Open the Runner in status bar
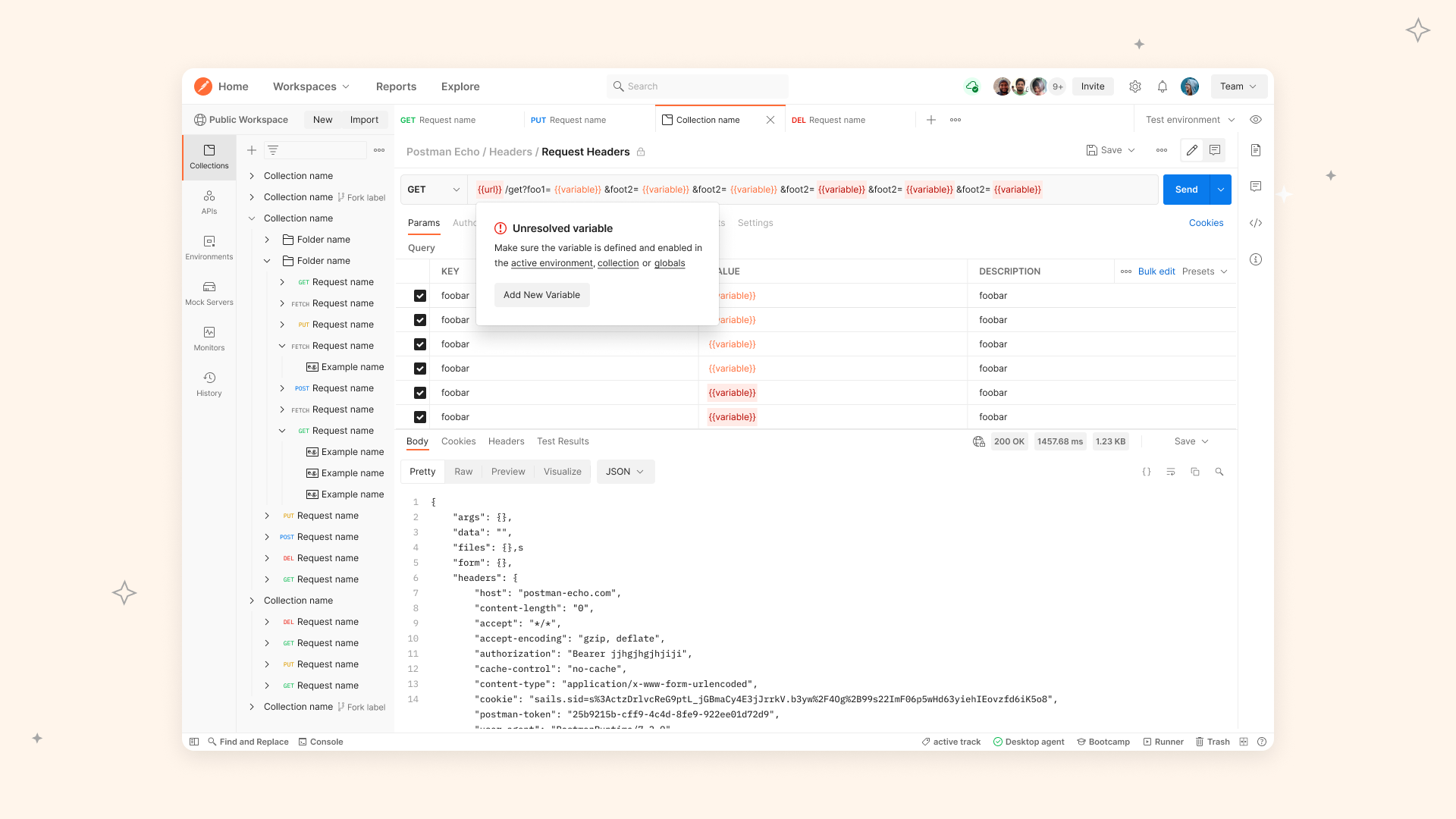This screenshot has height=819, width=1456. (x=1163, y=742)
